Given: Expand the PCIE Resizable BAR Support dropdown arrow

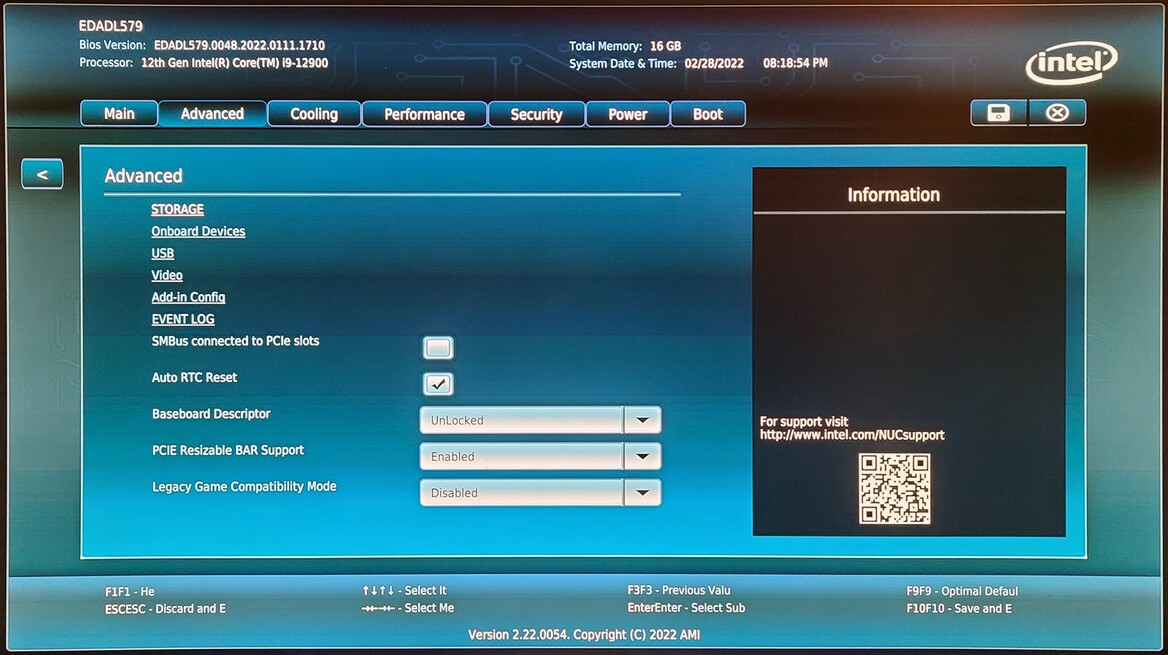Looking at the screenshot, I should (x=642, y=456).
